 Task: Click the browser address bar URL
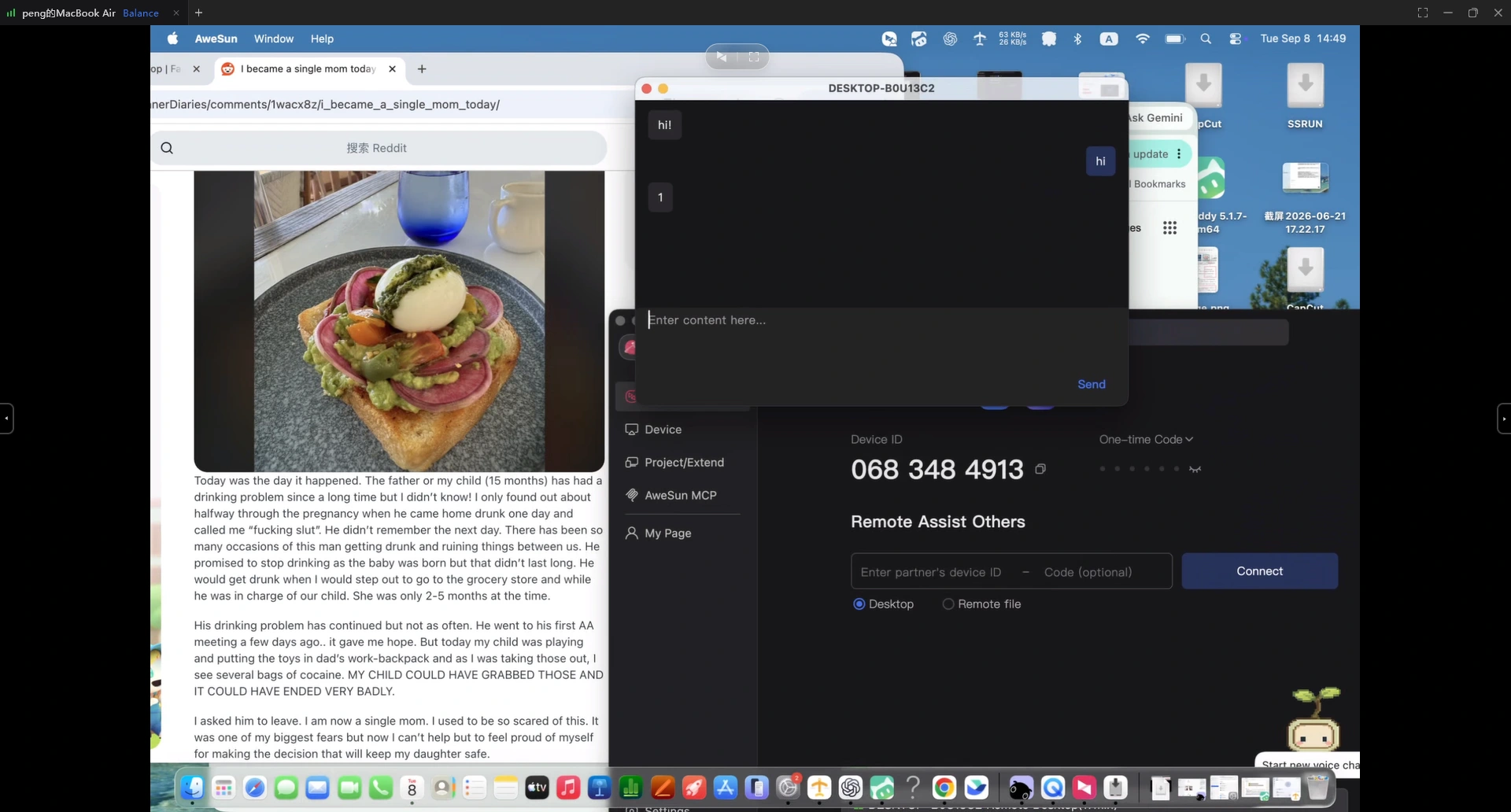(x=325, y=105)
